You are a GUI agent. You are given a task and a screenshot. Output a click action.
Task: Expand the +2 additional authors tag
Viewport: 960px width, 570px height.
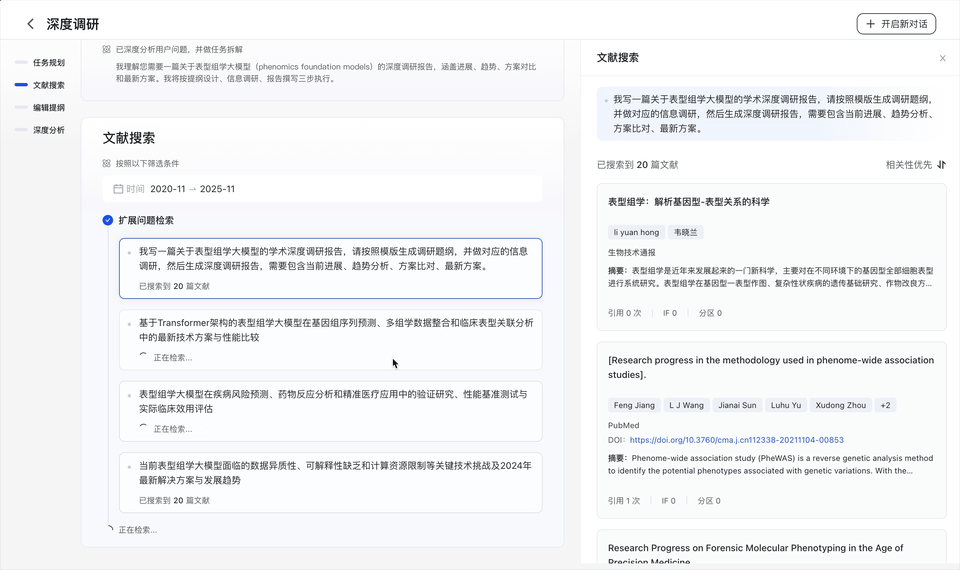coord(885,405)
